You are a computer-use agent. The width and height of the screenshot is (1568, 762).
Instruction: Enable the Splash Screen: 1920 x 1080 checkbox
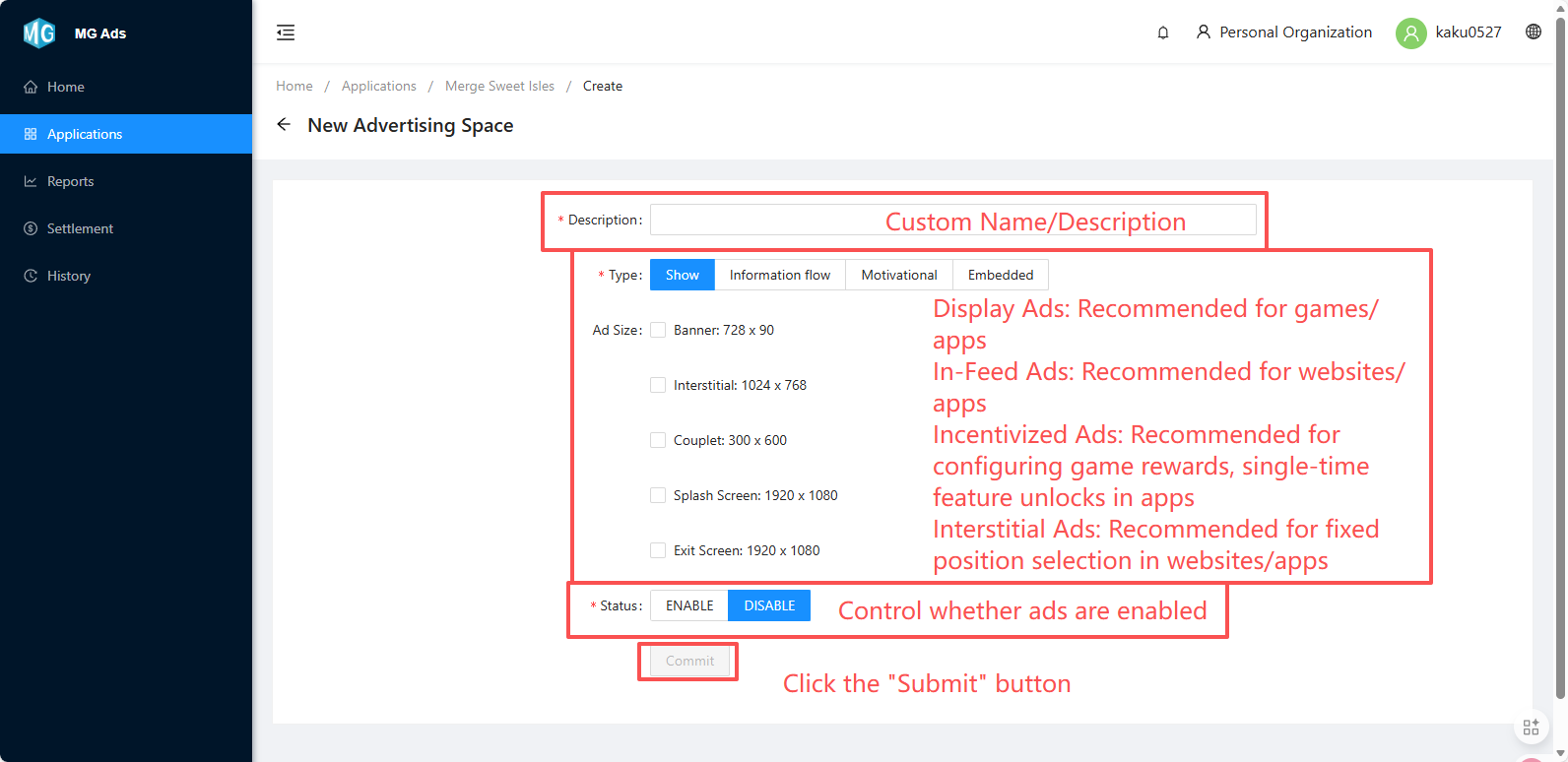658,495
